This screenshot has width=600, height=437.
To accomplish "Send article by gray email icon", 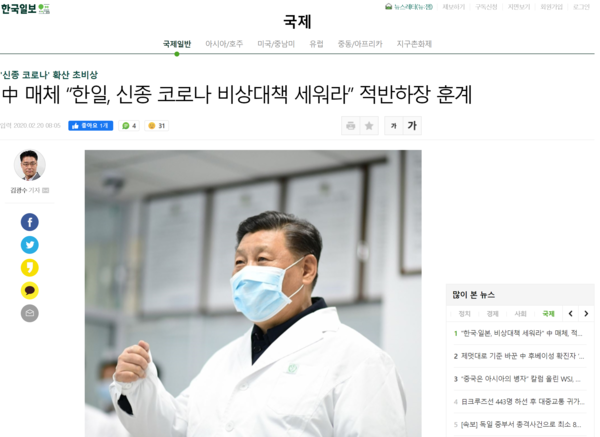I will pos(29,313).
